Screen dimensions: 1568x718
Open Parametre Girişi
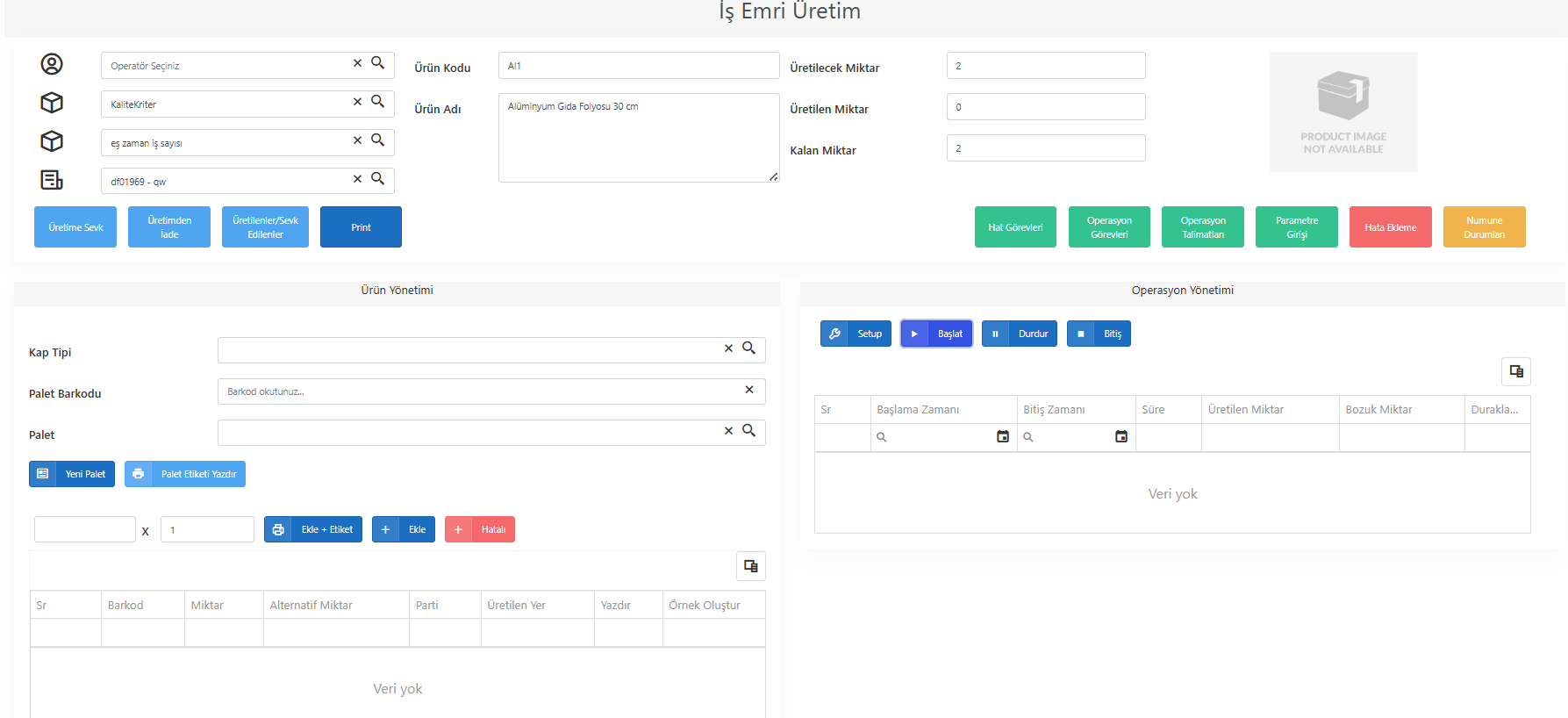(x=1297, y=227)
